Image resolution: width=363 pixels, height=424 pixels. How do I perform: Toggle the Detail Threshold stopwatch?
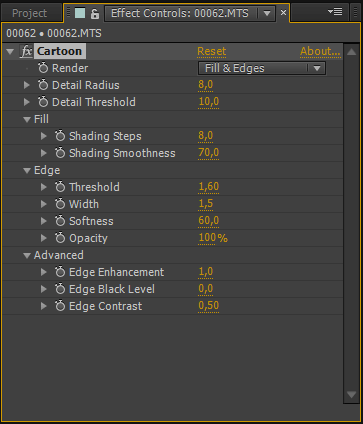pos(43,102)
